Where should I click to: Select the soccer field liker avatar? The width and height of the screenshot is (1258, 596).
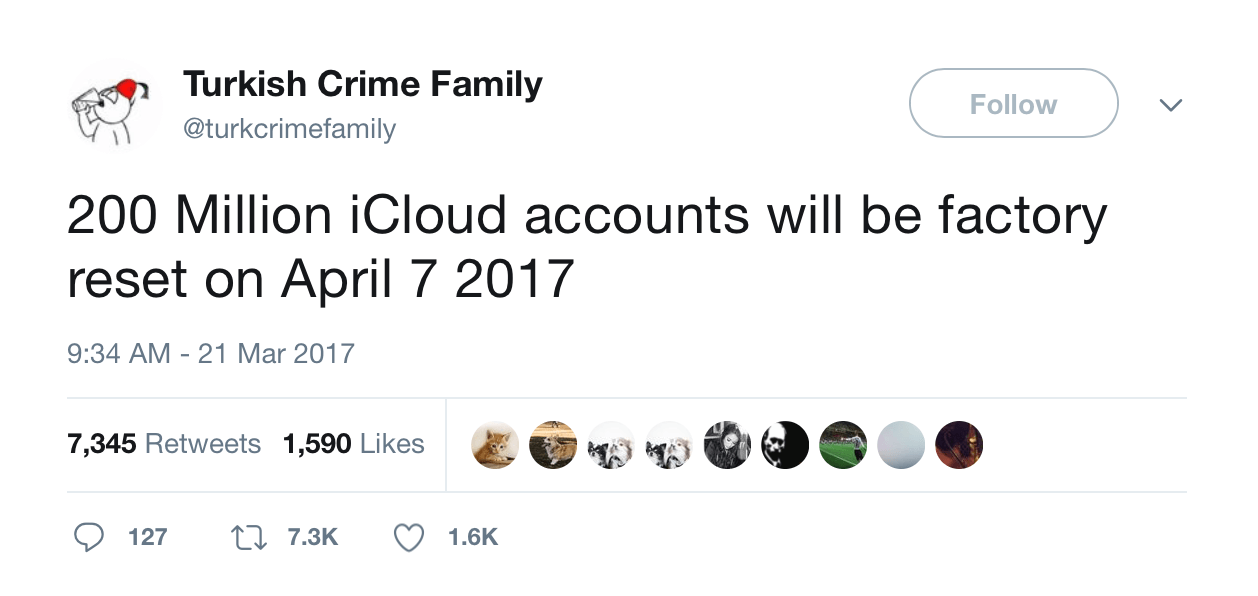843,444
